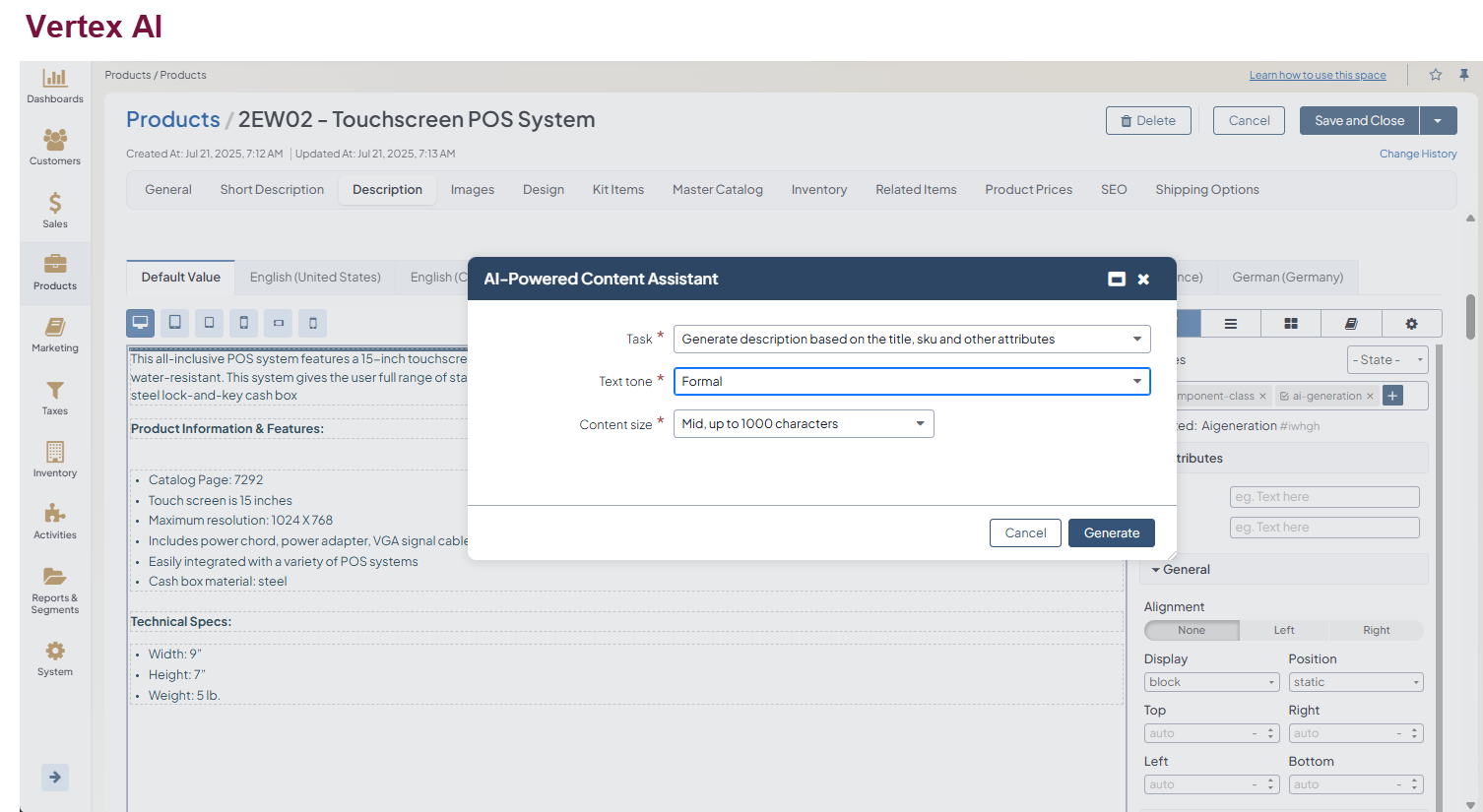Open the Task dropdown
The image size is (1483, 812).
point(911,340)
